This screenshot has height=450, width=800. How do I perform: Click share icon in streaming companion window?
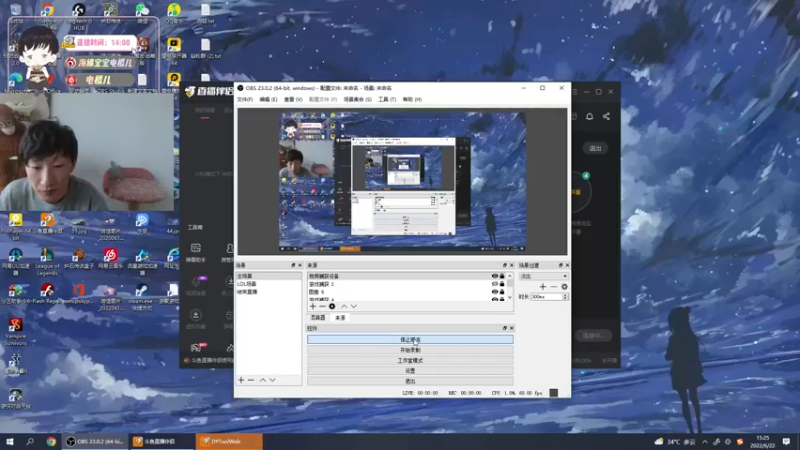(x=606, y=116)
